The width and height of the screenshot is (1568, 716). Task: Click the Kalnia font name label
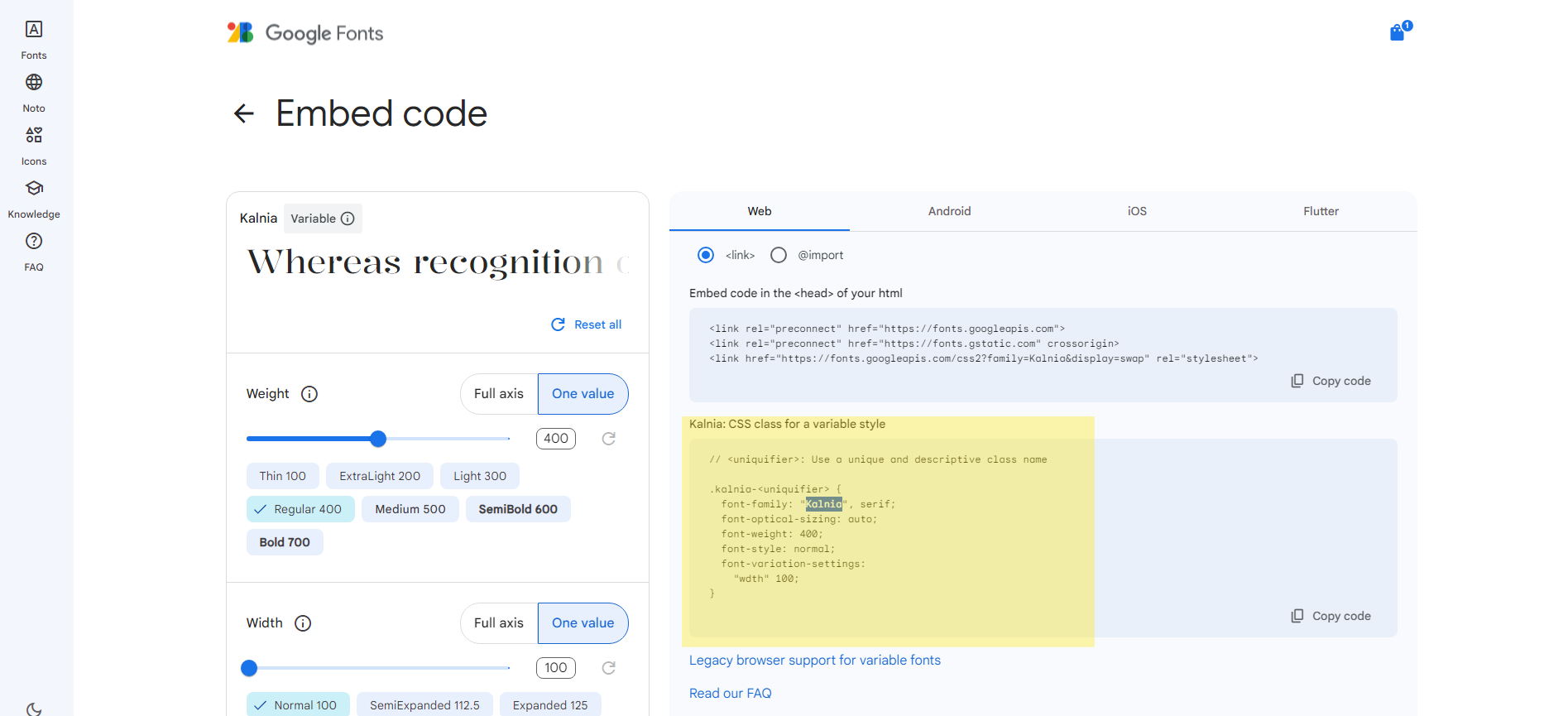[x=258, y=219]
